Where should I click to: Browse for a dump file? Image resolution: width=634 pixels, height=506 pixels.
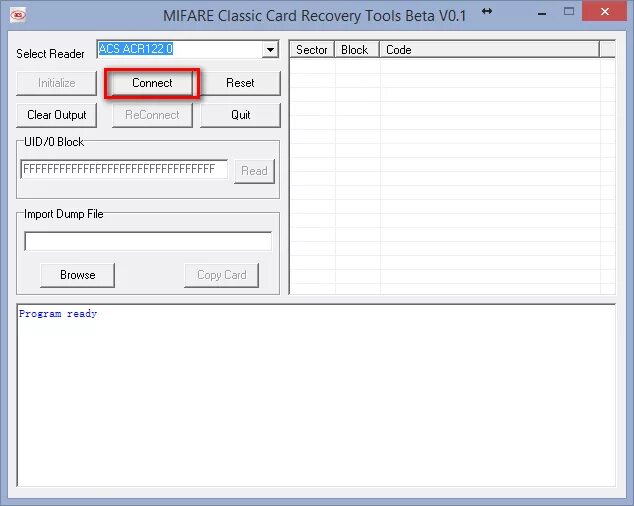tap(78, 275)
